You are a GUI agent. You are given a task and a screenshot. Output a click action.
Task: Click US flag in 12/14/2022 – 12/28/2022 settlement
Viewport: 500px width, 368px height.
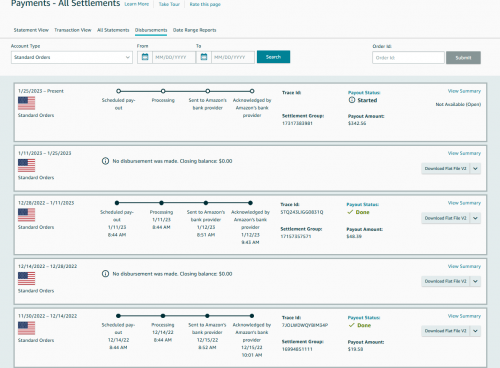click(x=26, y=278)
